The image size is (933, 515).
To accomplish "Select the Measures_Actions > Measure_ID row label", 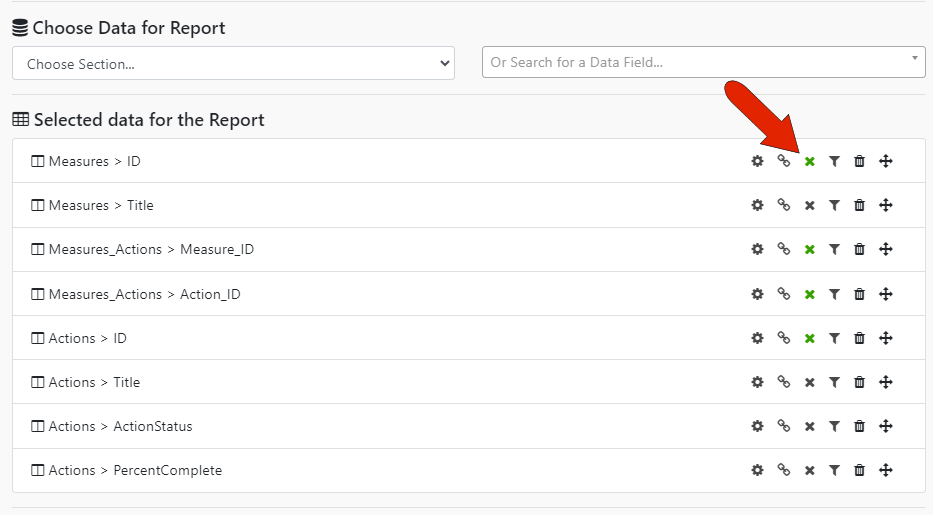I will pos(151,250).
